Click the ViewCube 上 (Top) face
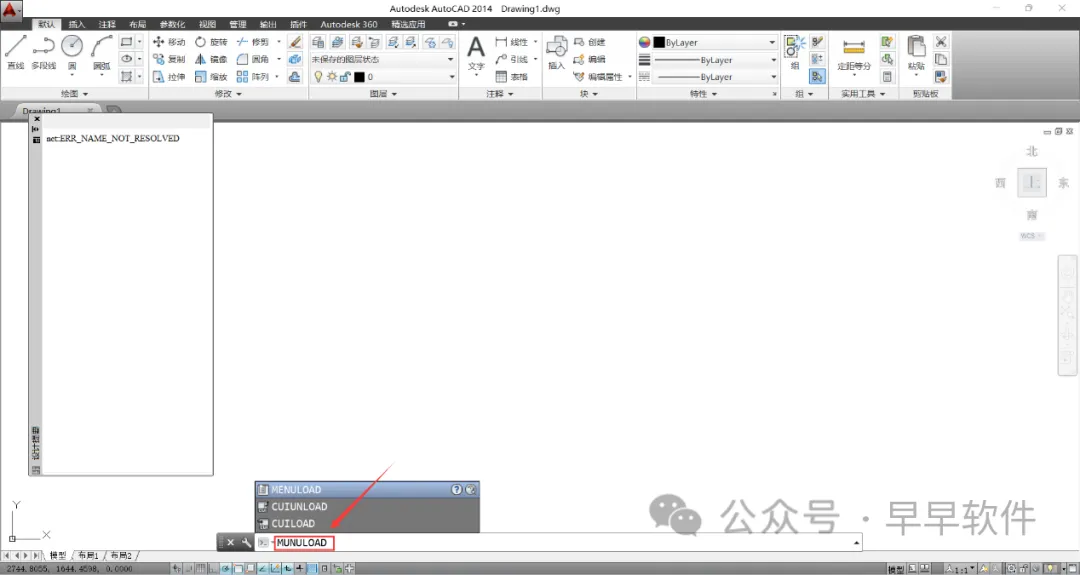 click(x=1032, y=182)
